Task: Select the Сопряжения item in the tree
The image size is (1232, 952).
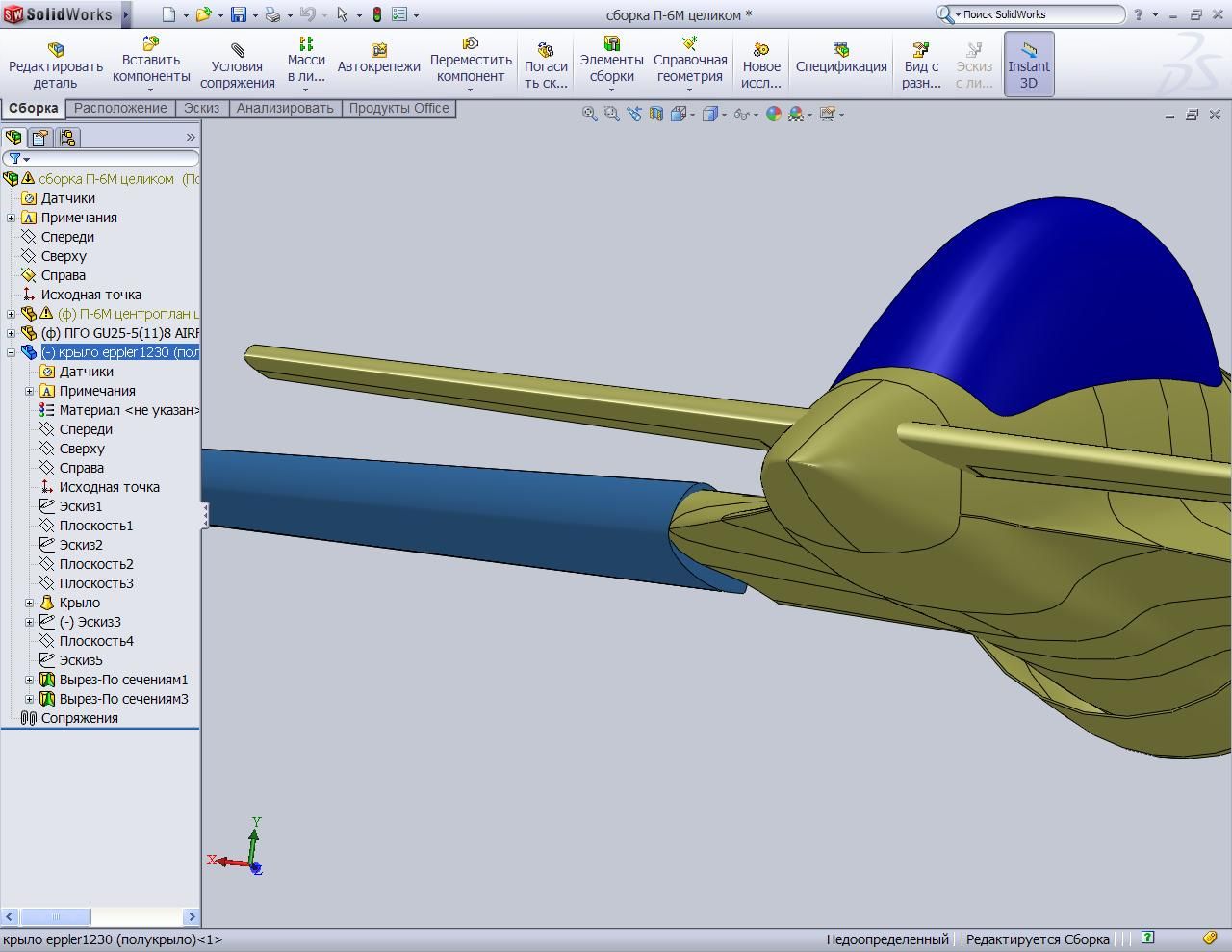Action: (79, 718)
